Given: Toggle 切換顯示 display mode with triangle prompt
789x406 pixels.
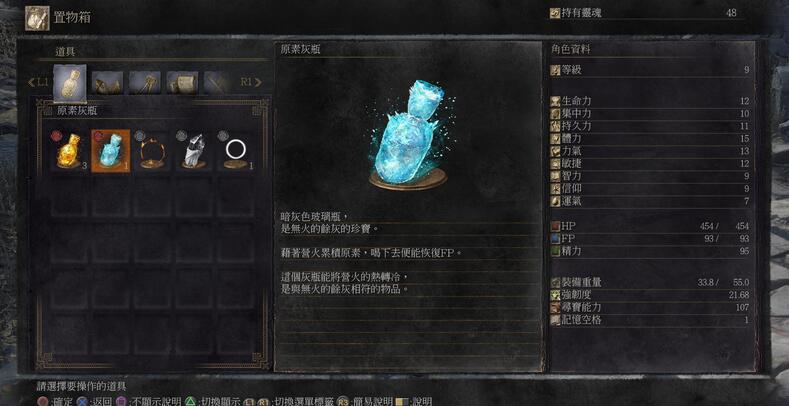Looking at the screenshot, I should coord(211,401).
